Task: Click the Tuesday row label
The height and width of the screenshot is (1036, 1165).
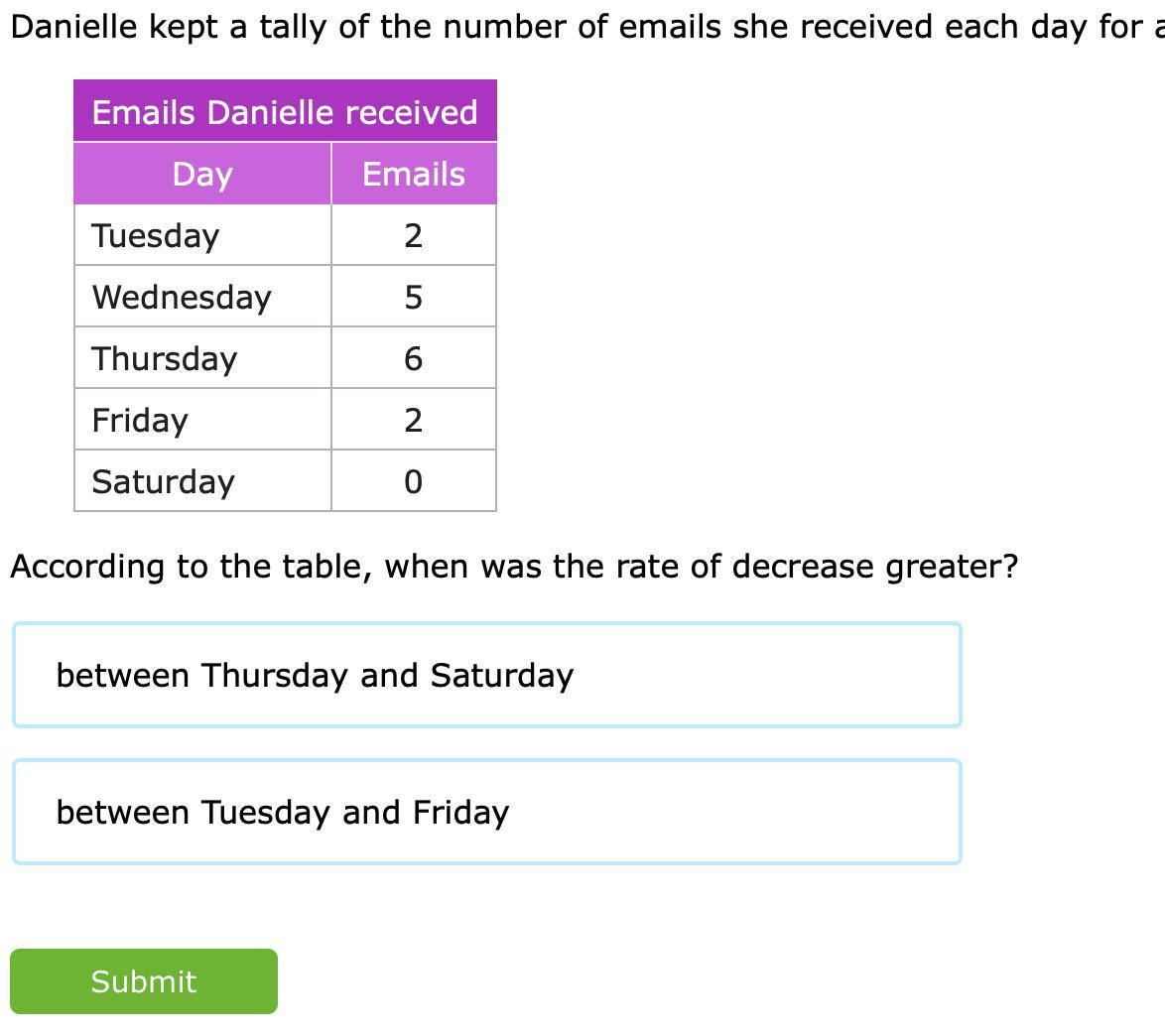Action: [155, 236]
